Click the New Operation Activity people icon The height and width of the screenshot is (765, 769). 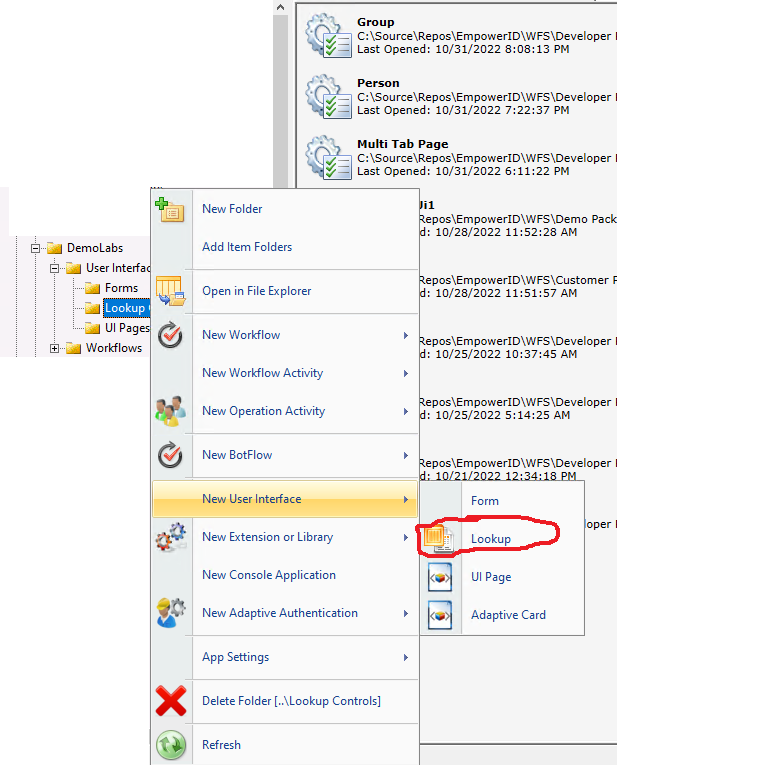click(x=170, y=411)
